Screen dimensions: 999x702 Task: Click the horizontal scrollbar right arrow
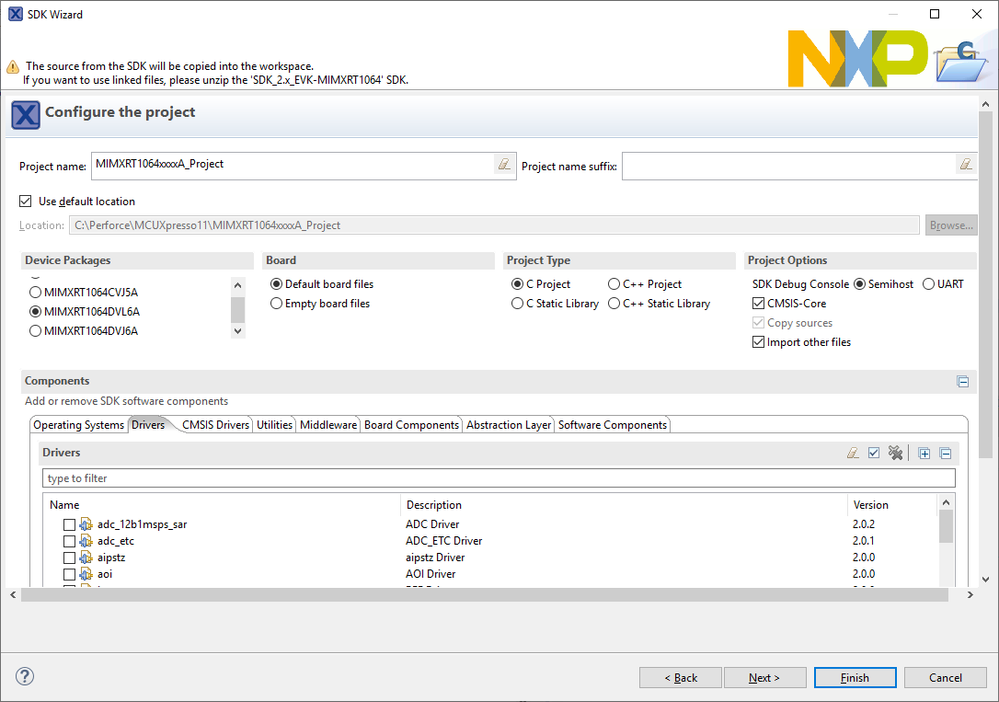[970, 595]
